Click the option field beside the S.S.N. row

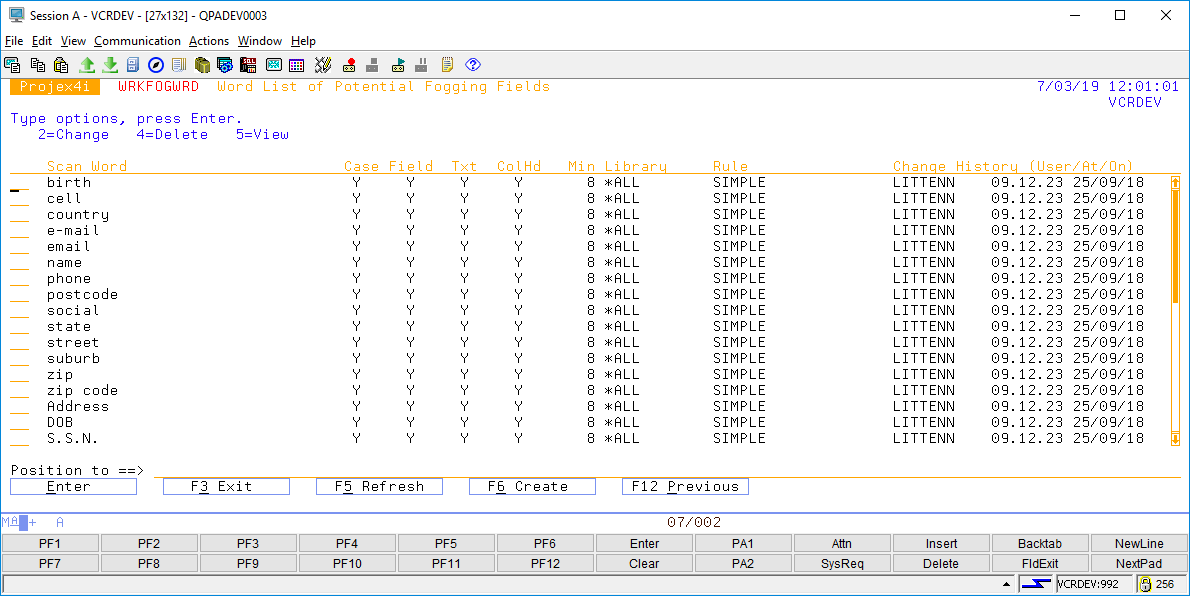(20, 439)
